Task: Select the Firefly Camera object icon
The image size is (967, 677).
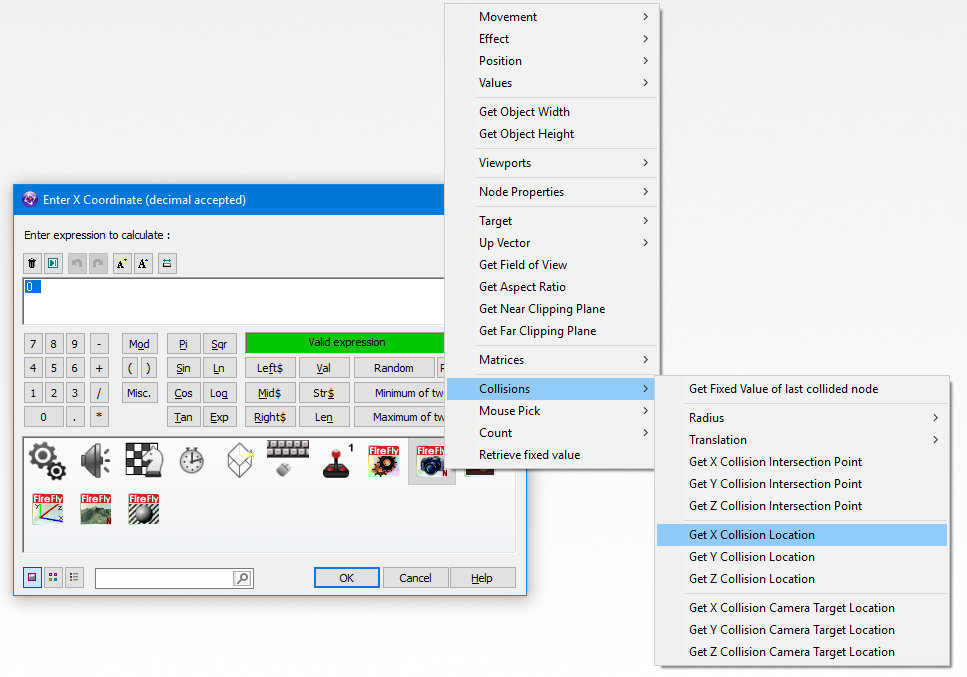Action: pyautogui.click(x=431, y=460)
